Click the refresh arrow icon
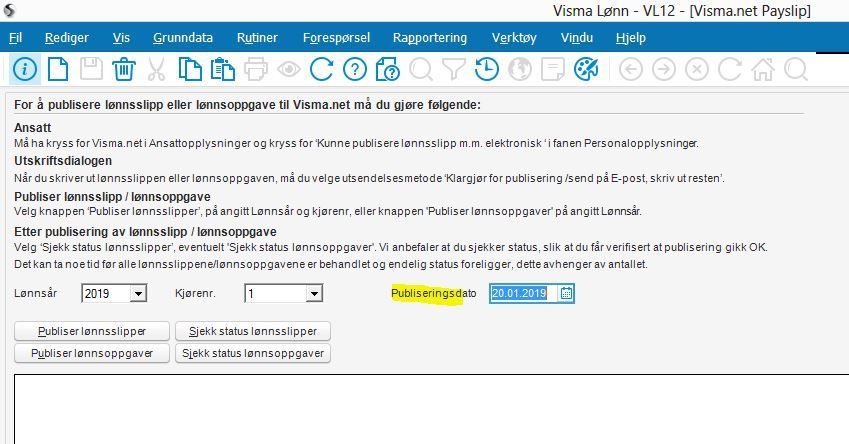The height and width of the screenshot is (444, 849). click(322, 69)
